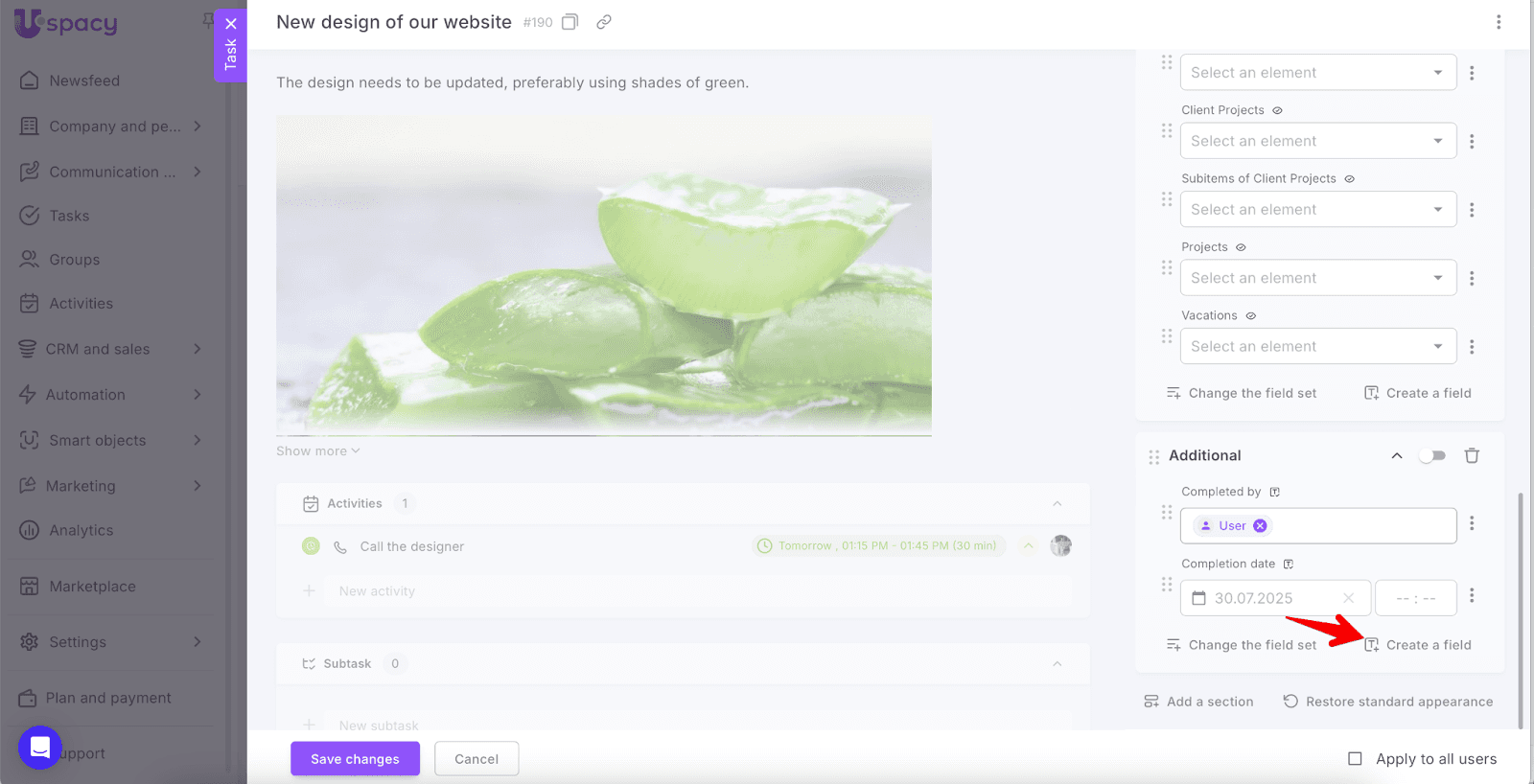The image size is (1534, 784).
Task: Click the copy icon beside #190
Action: pyautogui.click(x=569, y=22)
